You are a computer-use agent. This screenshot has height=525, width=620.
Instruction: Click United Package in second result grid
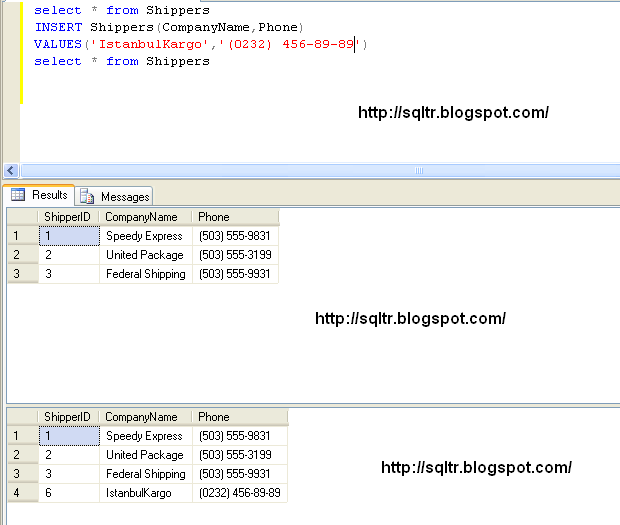click(146, 455)
